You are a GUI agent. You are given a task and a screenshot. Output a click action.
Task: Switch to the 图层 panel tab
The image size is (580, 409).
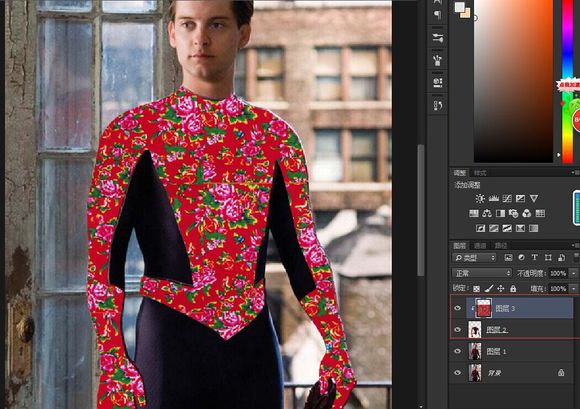tap(460, 245)
